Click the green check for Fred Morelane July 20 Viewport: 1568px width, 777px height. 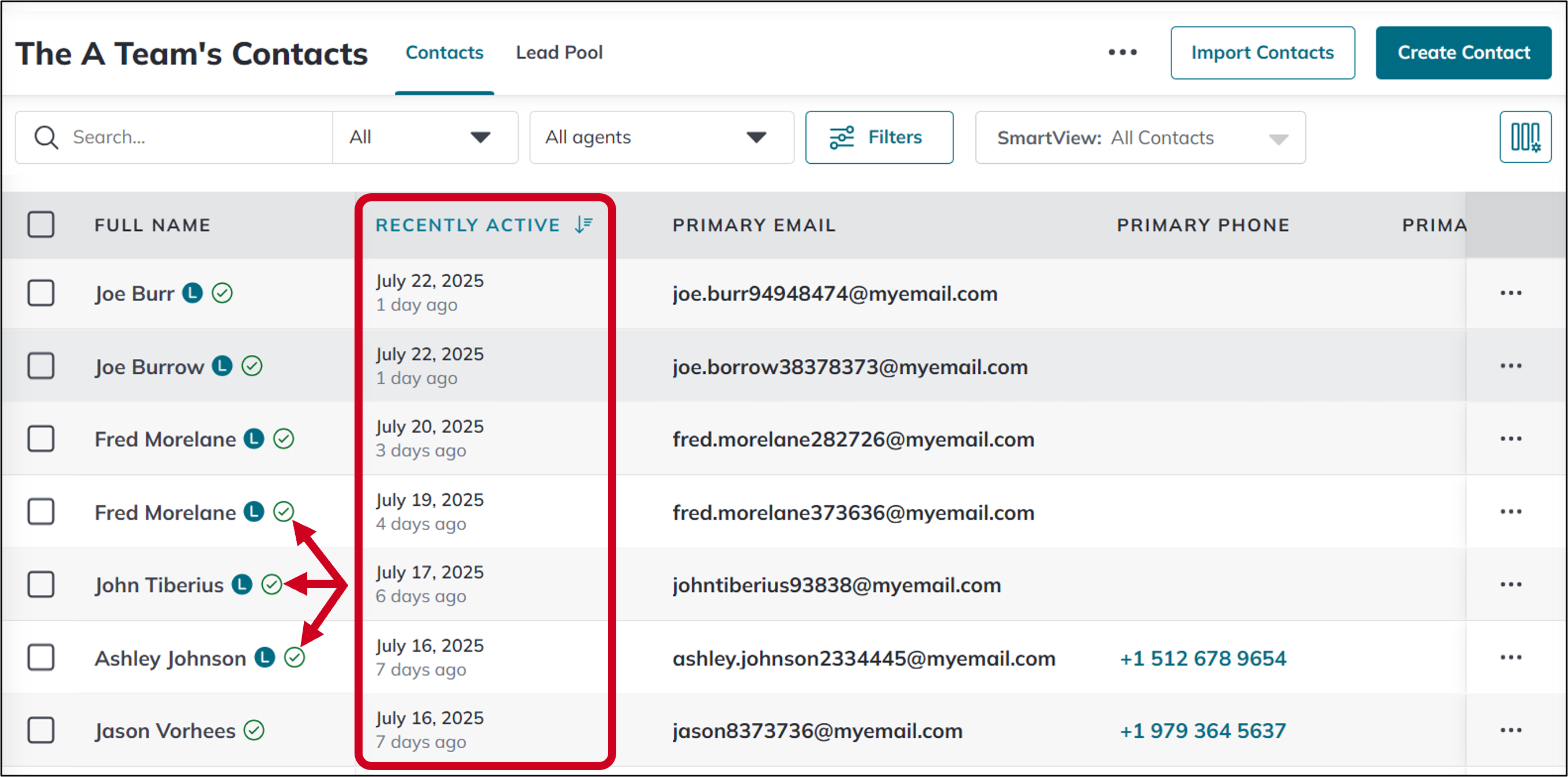point(284,438)
